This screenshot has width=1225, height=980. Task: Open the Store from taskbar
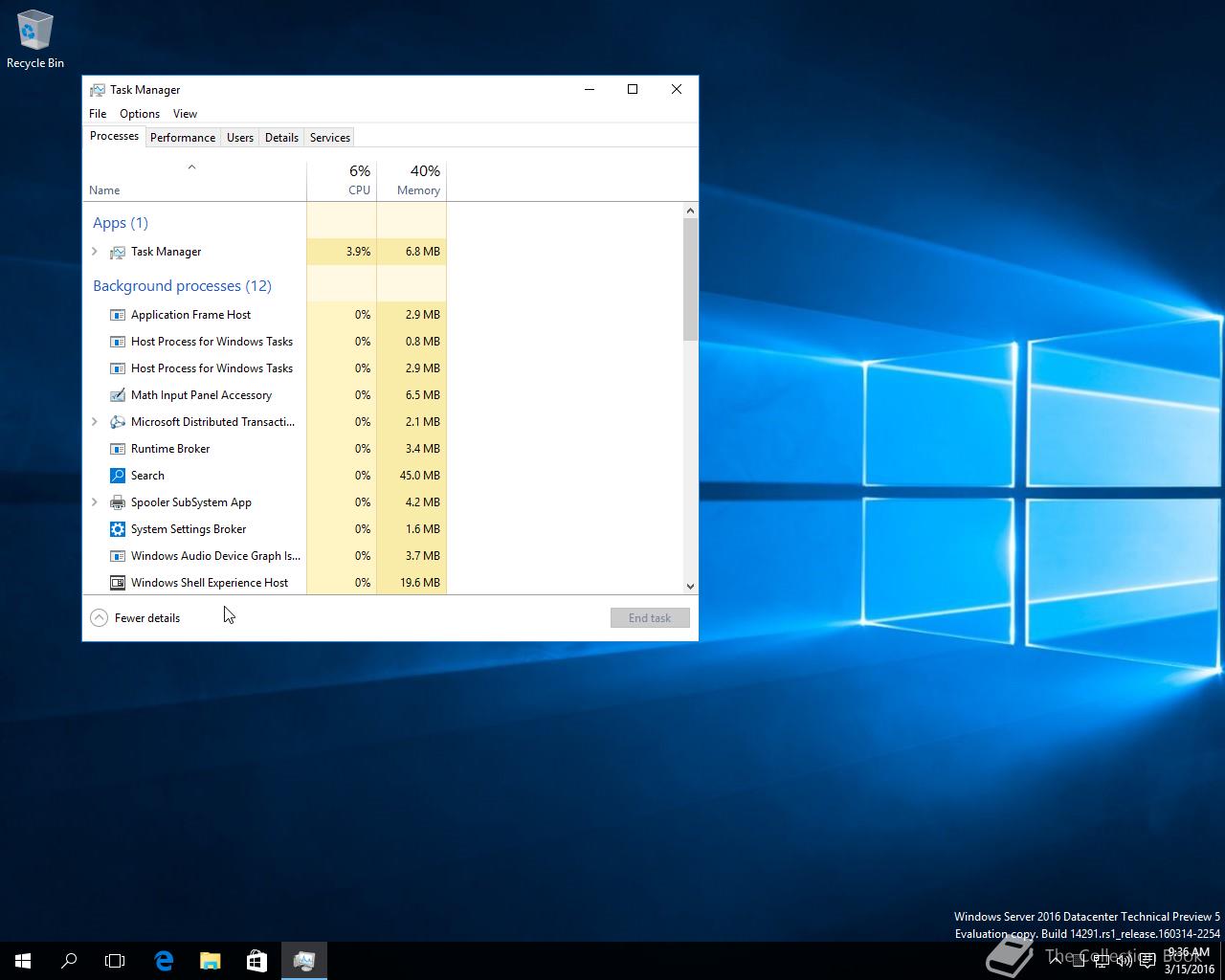(x=256, y=961)
